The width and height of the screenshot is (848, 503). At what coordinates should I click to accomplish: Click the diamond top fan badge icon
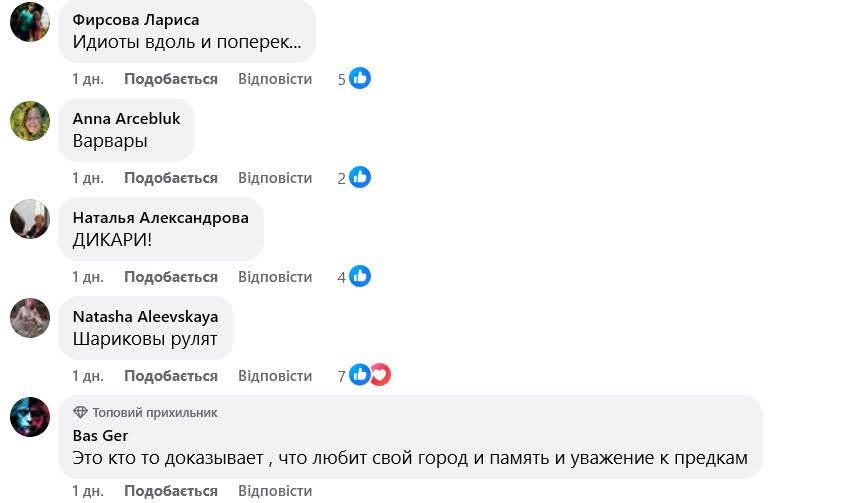81,412
